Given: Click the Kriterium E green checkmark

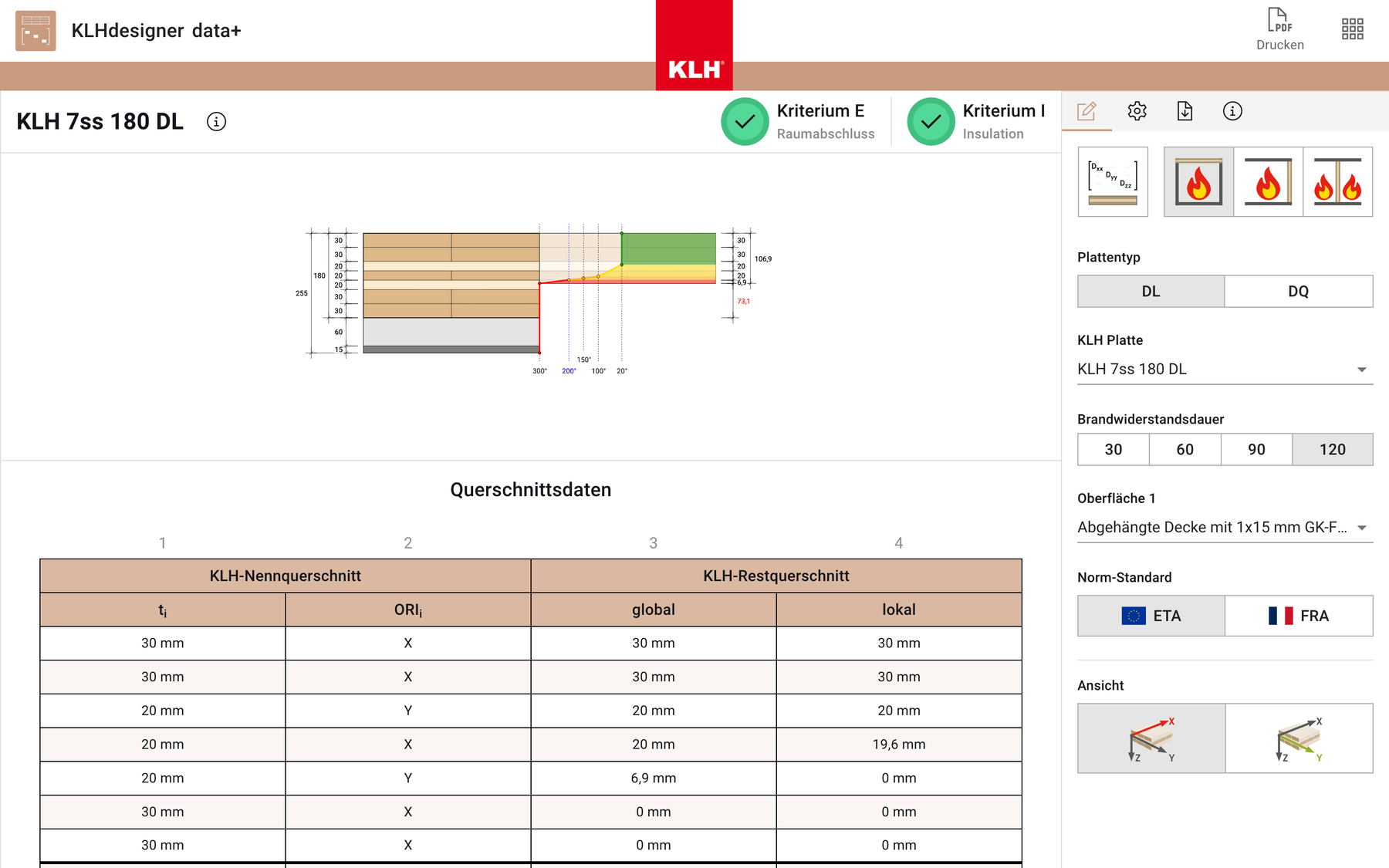Looking at the screenshot, I should coord(745,122).
